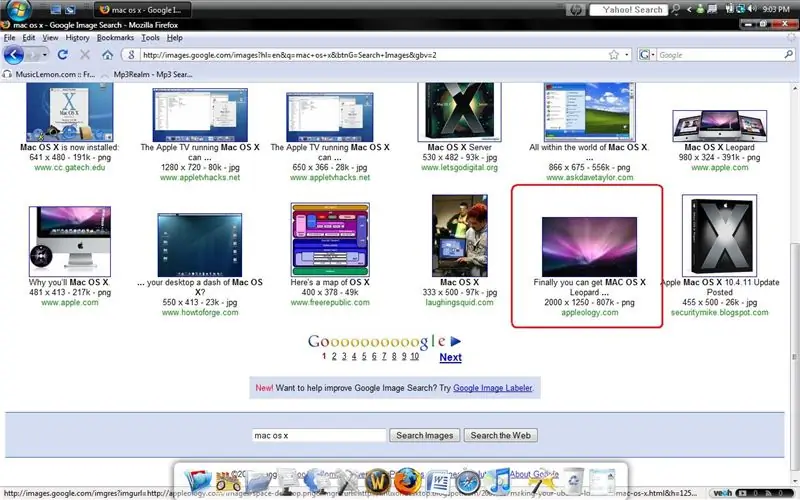Image resolution: width=800 pixels, height=500 pixels.
Task: Reload the page with the Refresh icon
Action: tap(63, 55)
